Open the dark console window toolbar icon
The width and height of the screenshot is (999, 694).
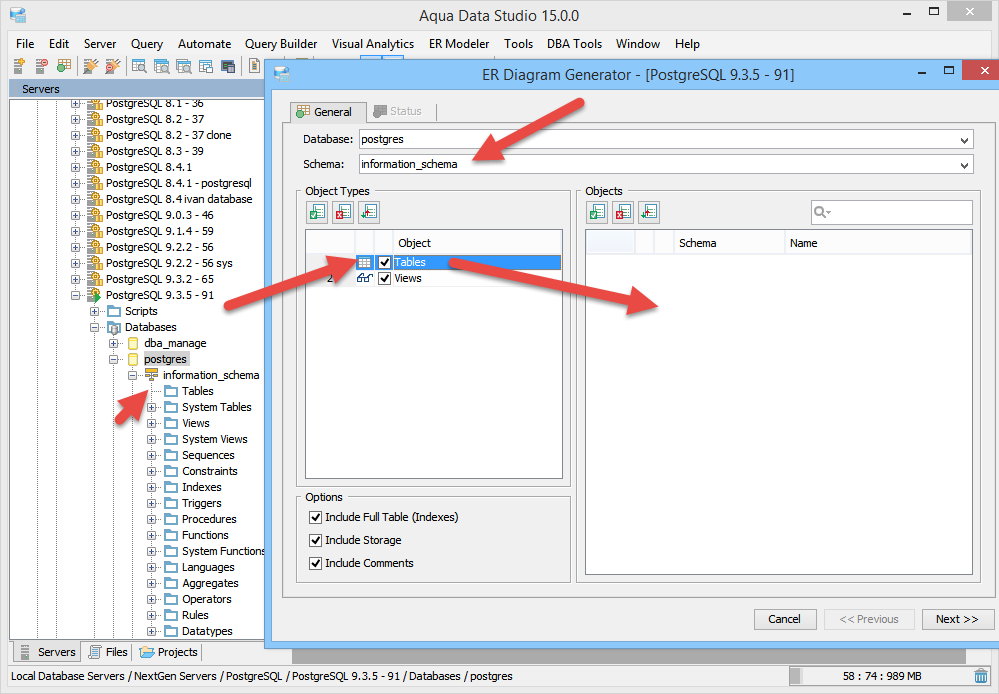click(227, 66)
